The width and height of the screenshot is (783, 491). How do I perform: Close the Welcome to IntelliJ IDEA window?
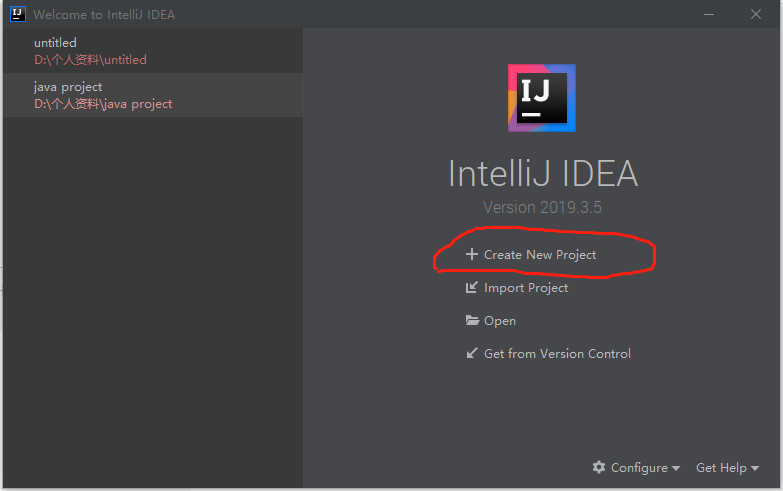click(x=756, y=14)
